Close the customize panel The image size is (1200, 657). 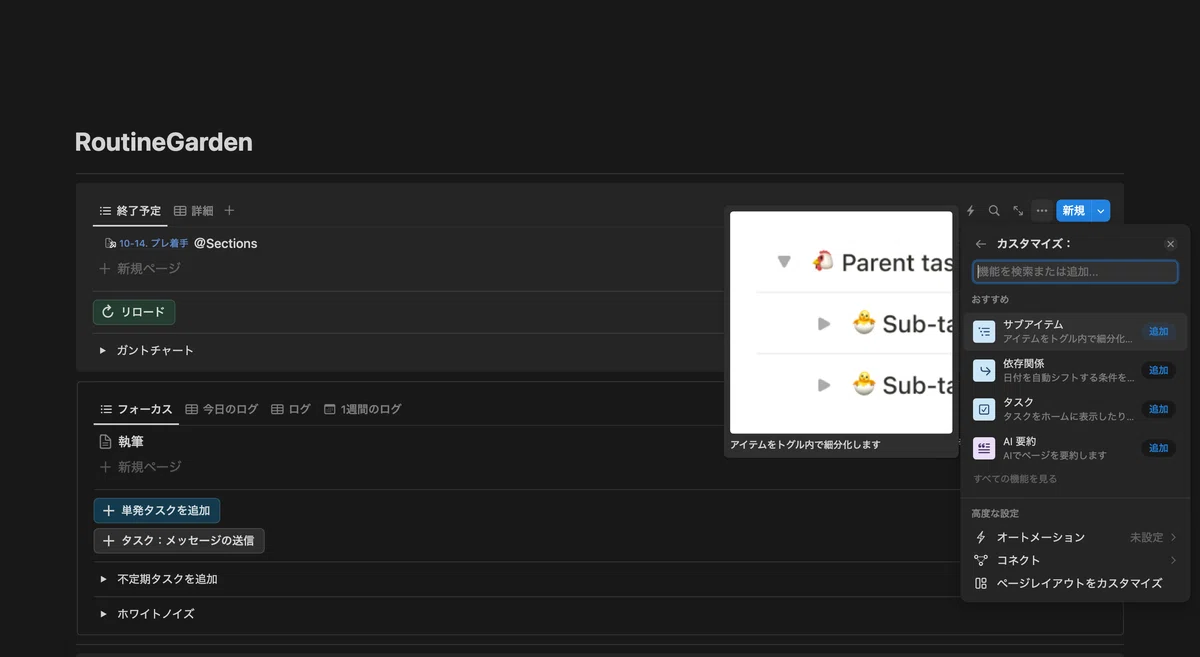tap(1170, 244)
